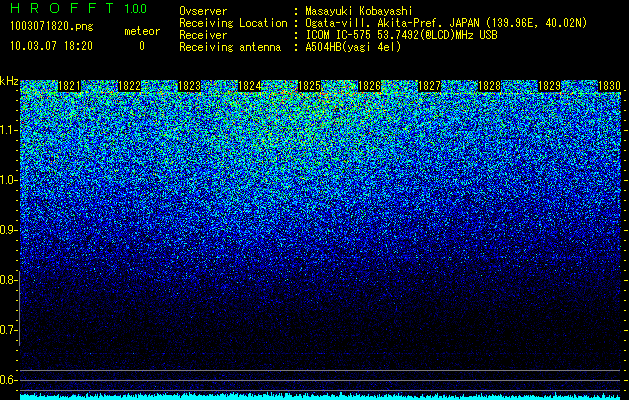Click the ICOM IC-575 53.7492 MHz USB text
This screenshot has width=629, height=400.
click(401, 35)
